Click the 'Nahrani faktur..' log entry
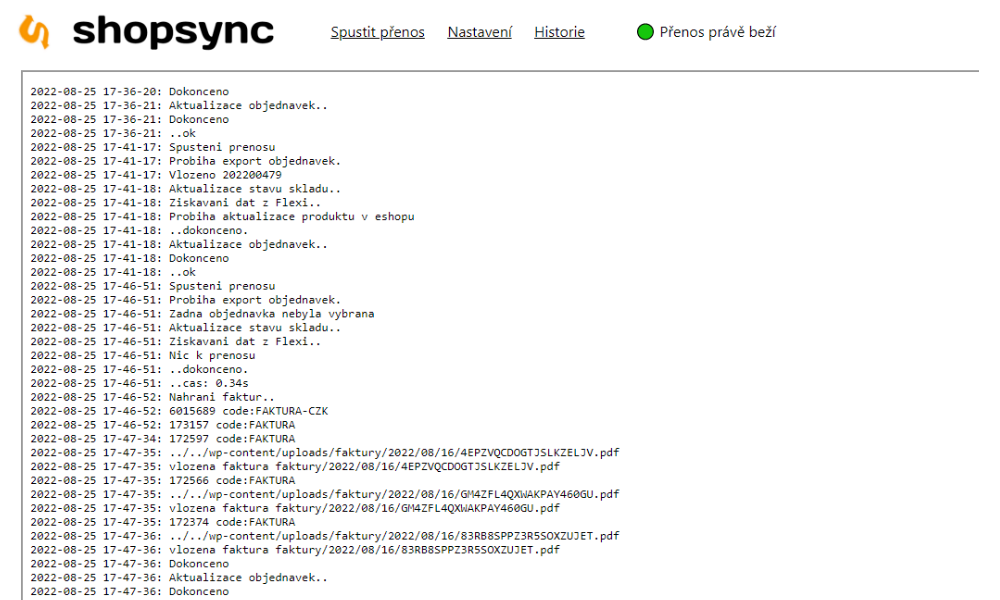This screenshot has height=600, width=1000. [x=222, y=397]
